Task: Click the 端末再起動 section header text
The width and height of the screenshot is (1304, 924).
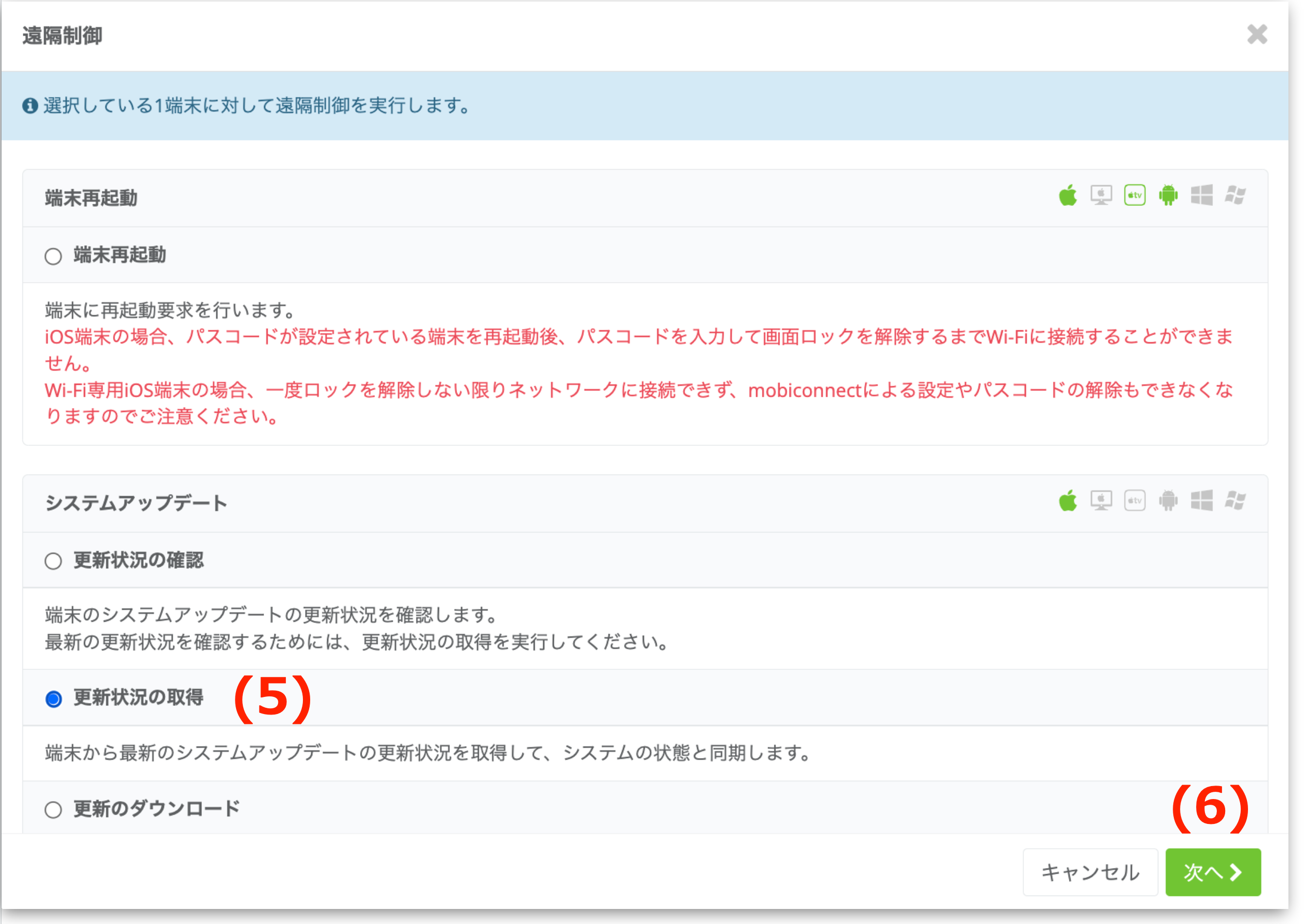Action: click(x=91, y=198)
